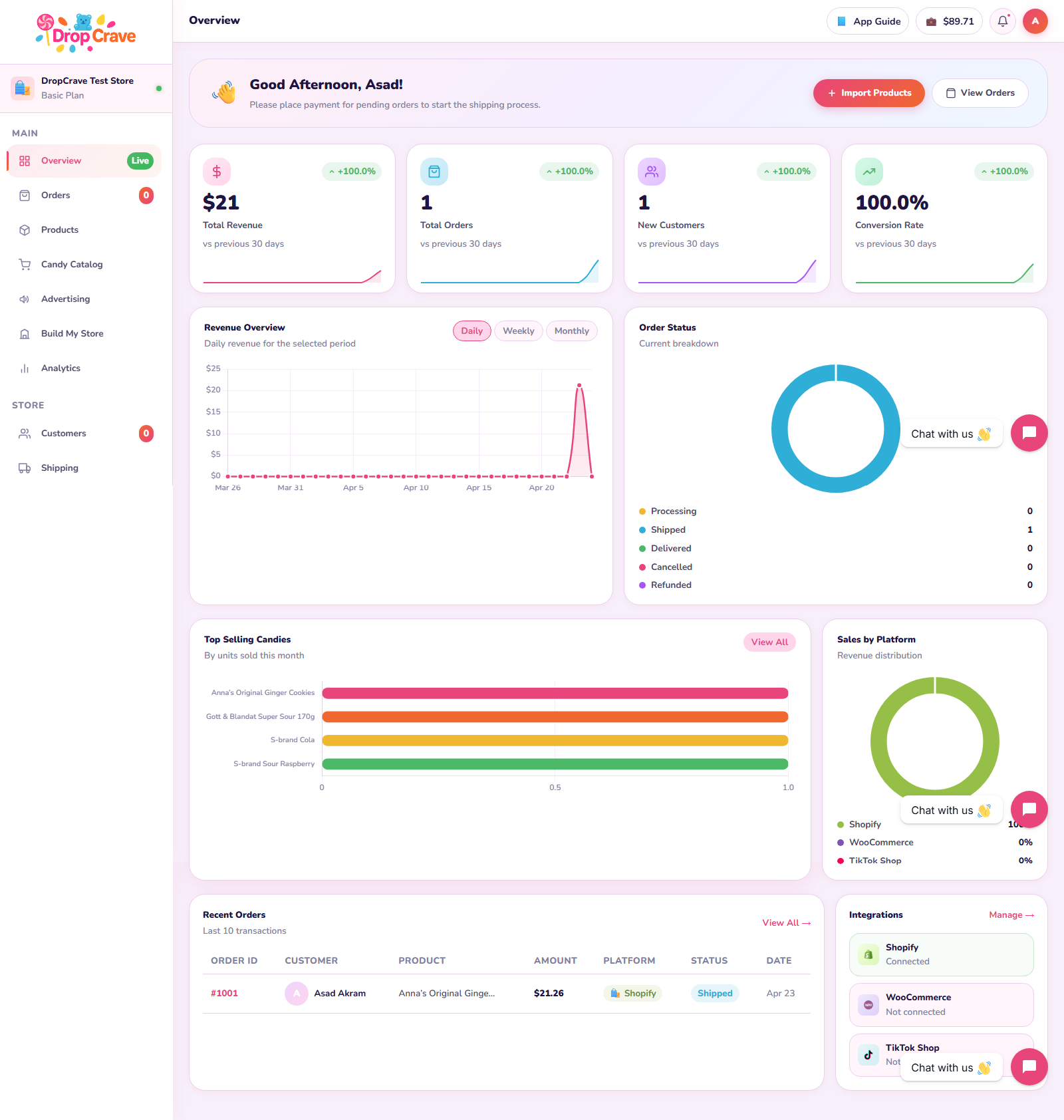
Task: Click the waving hand greeting icon
Action: tap(225, 93)
